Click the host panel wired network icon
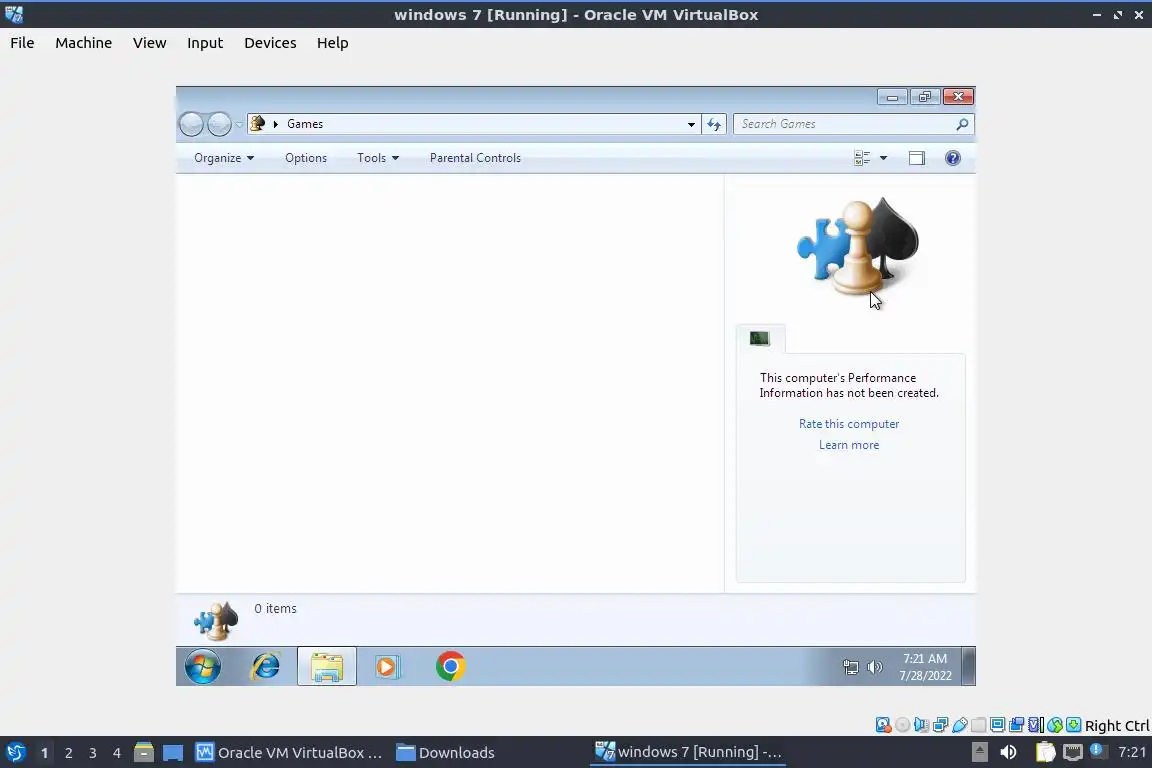 (1073, 752)
